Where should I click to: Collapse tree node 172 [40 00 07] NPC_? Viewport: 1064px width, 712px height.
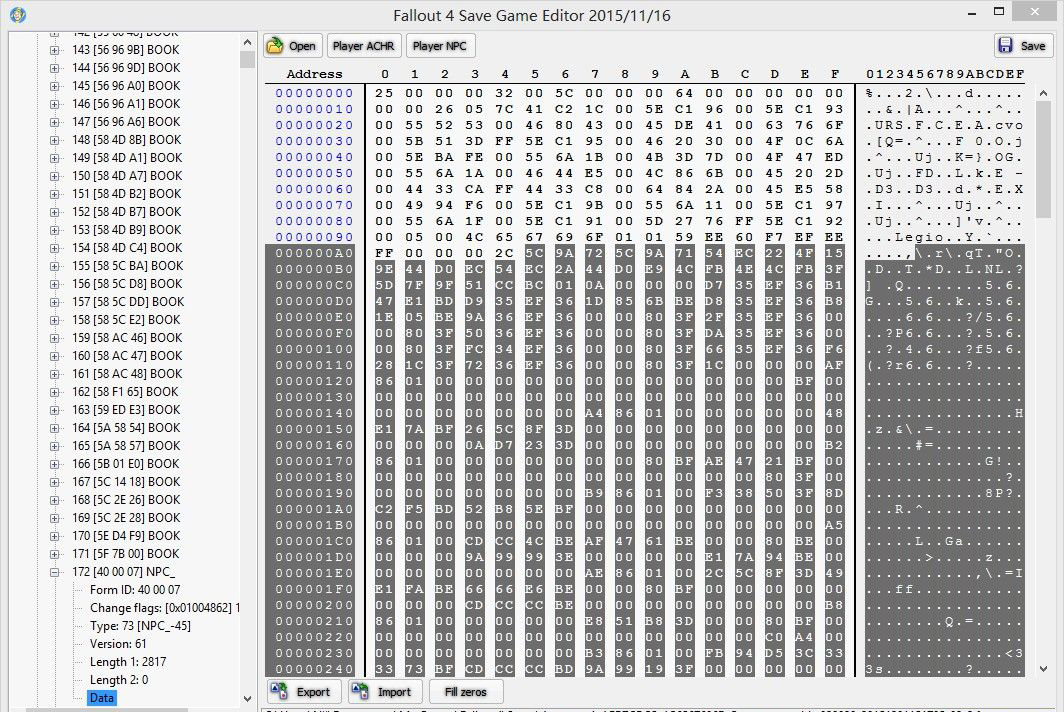click(54, 572)
